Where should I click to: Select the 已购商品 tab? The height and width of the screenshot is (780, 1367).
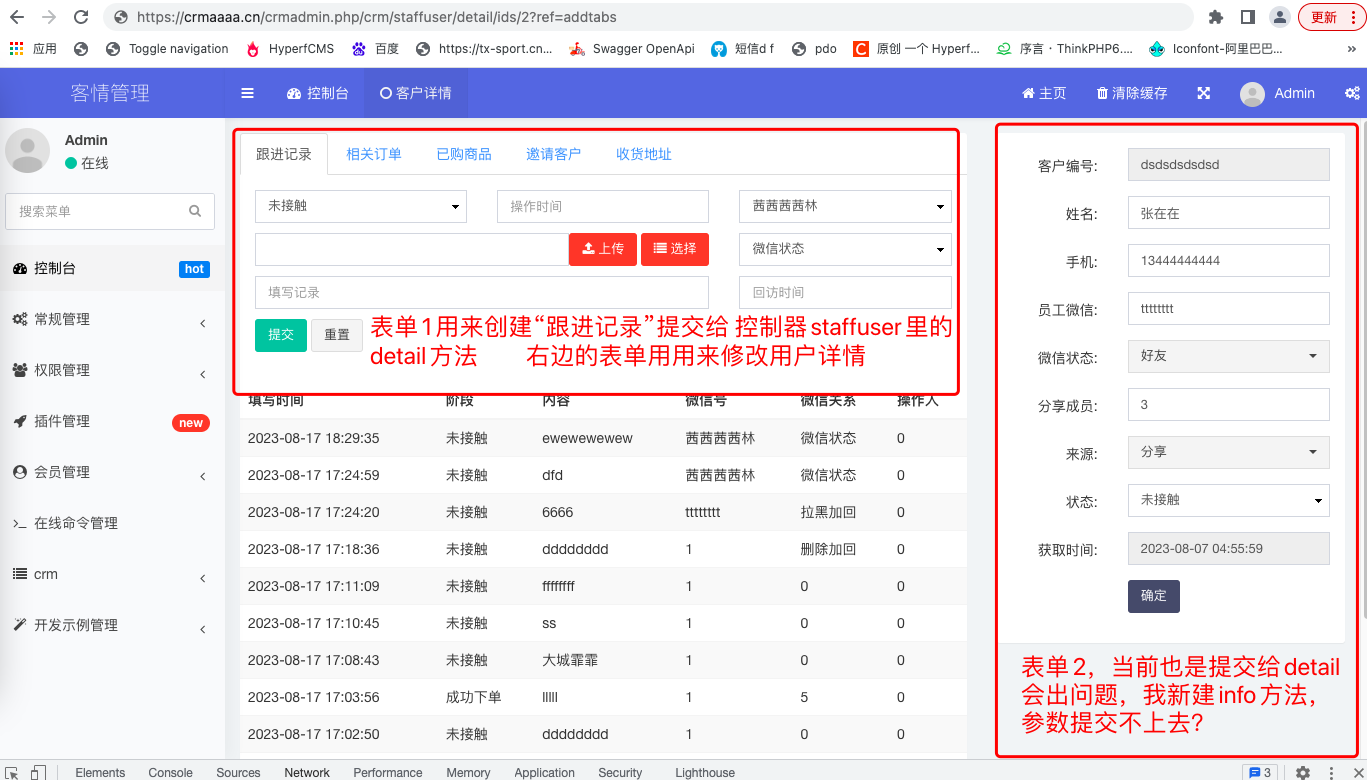464,154
